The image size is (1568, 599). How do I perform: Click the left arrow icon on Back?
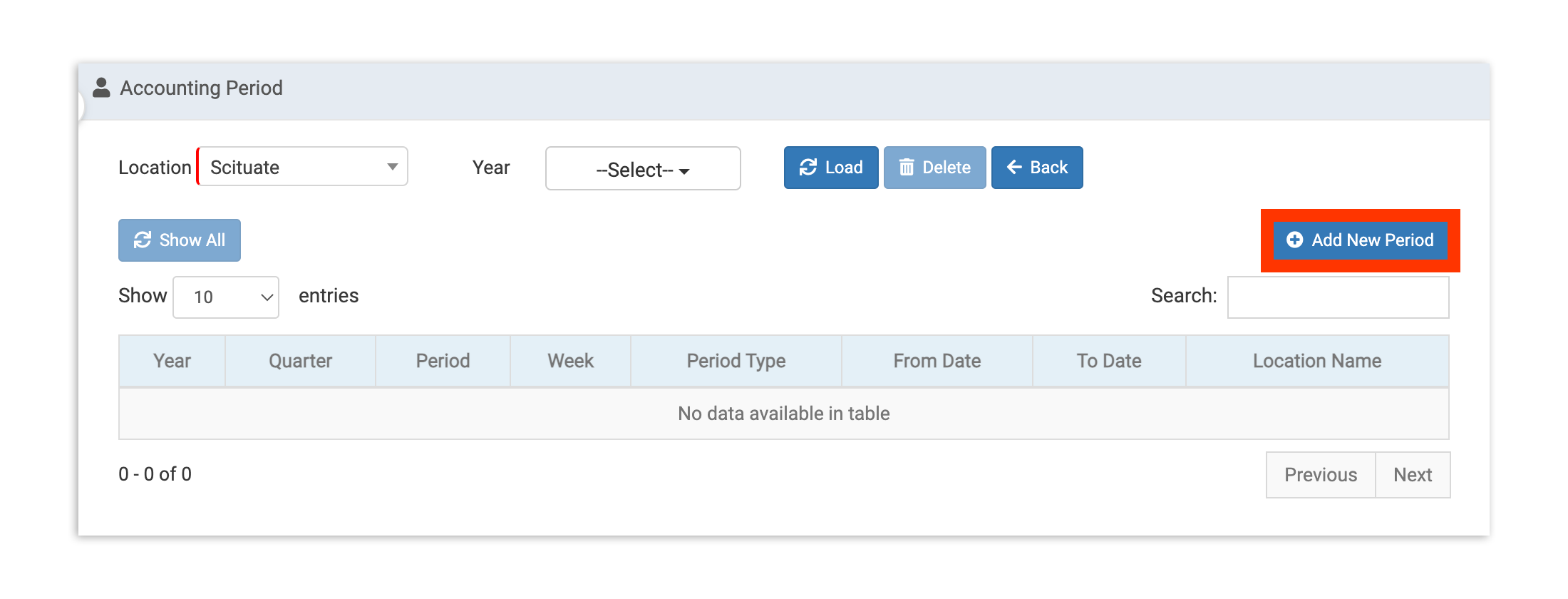[1014, 168]
